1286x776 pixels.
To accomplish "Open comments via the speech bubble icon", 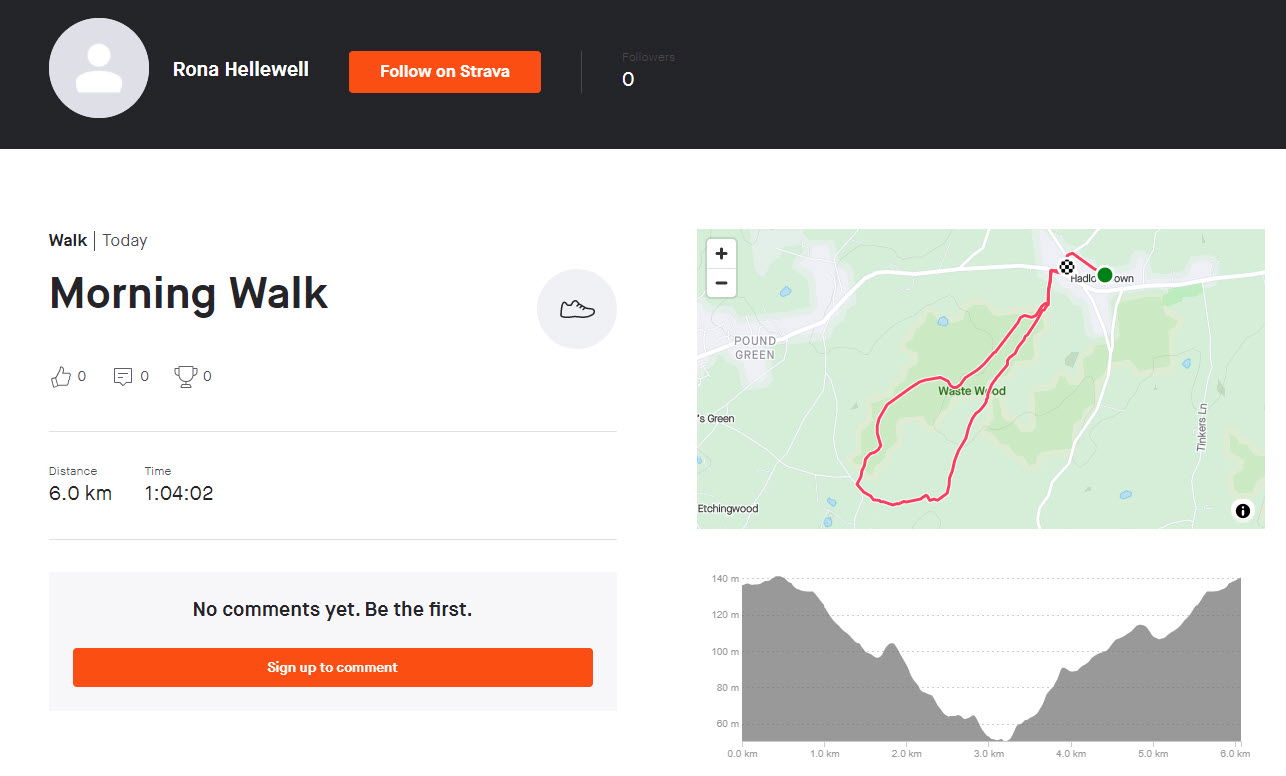I will (123, 377).
